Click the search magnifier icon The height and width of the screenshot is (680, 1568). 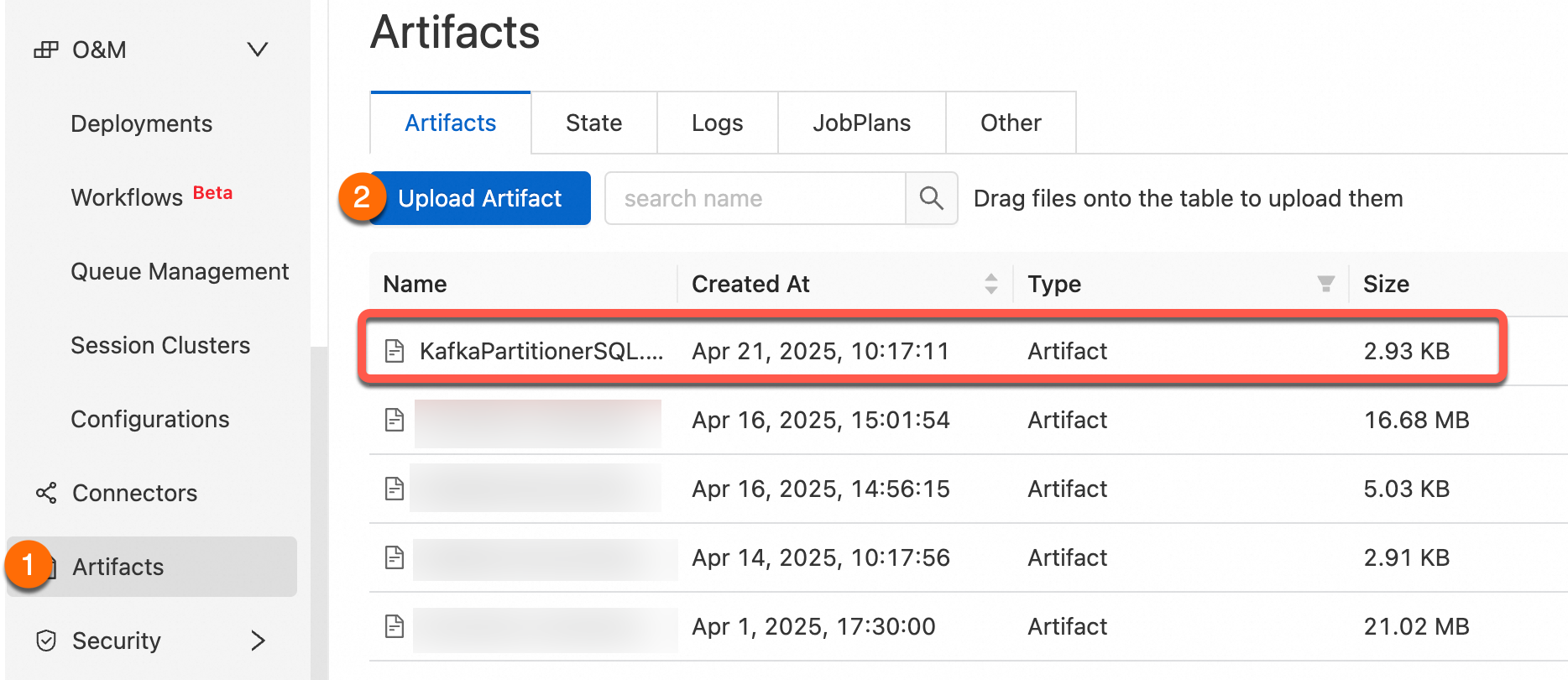[931, 198]
